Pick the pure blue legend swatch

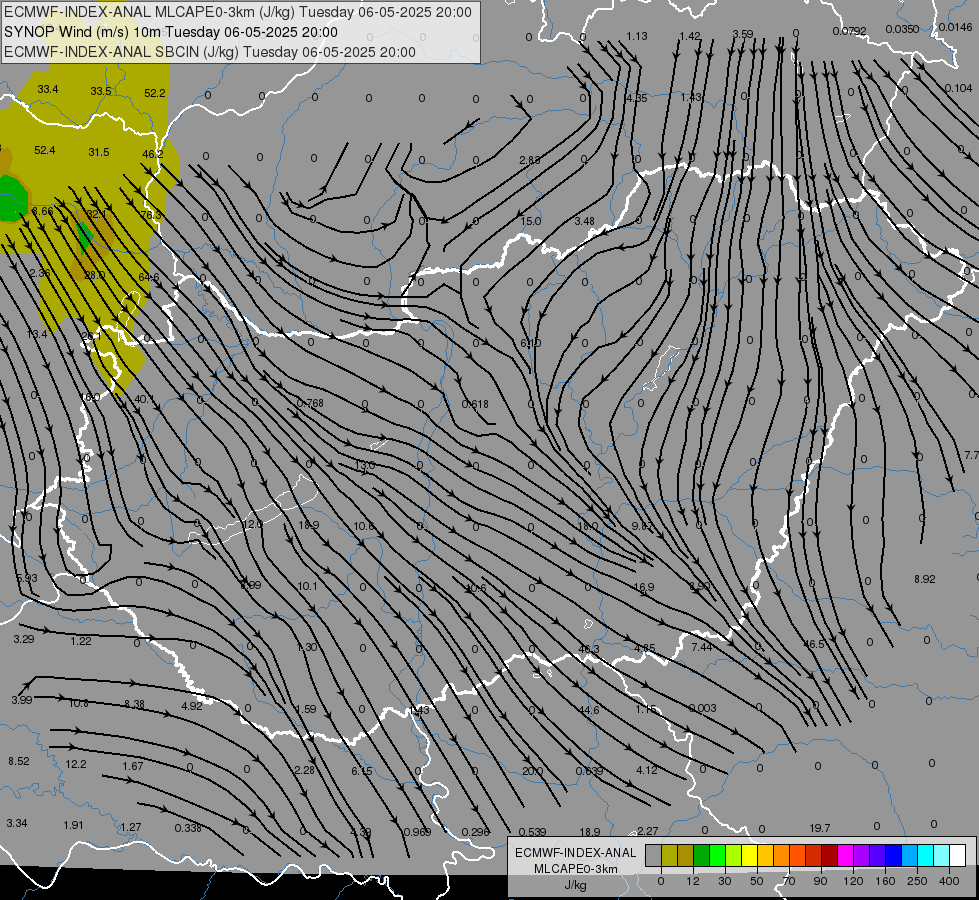pyautogui.click(x=893, y=855)
